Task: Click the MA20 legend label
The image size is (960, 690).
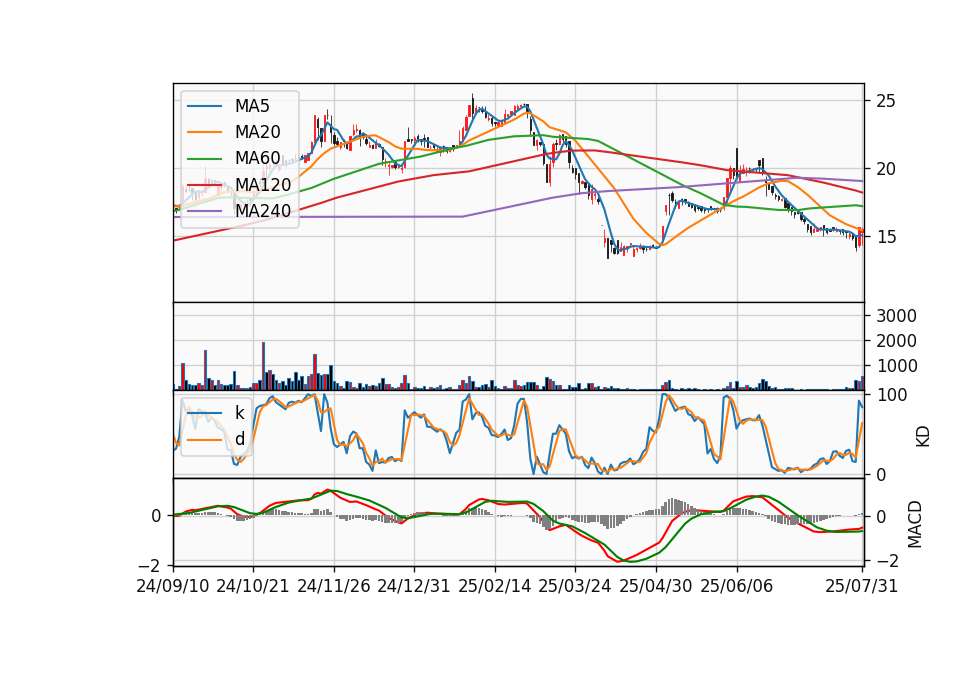Action: point(257,132)
